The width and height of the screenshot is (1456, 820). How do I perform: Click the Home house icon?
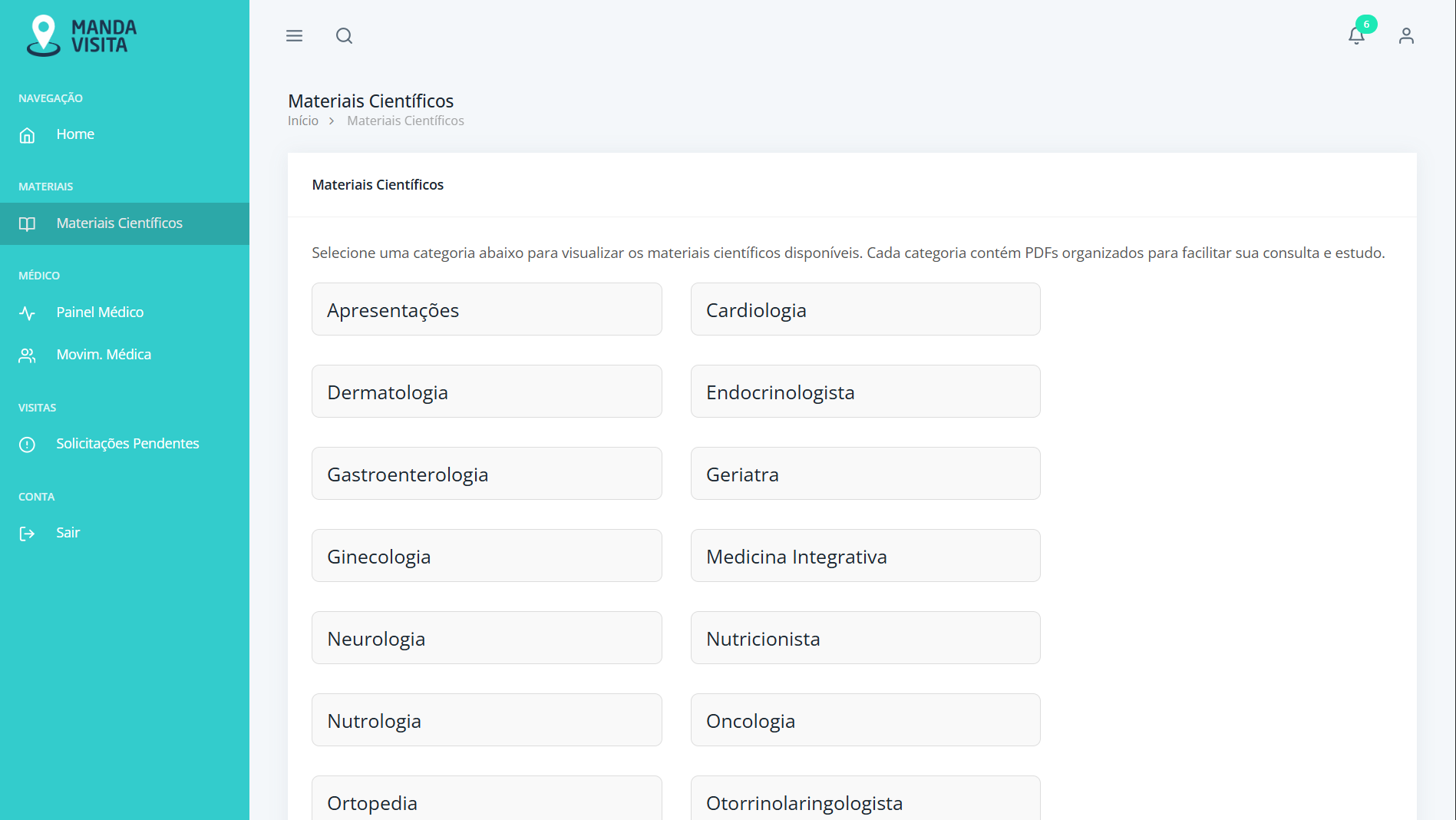coord(28,136)
